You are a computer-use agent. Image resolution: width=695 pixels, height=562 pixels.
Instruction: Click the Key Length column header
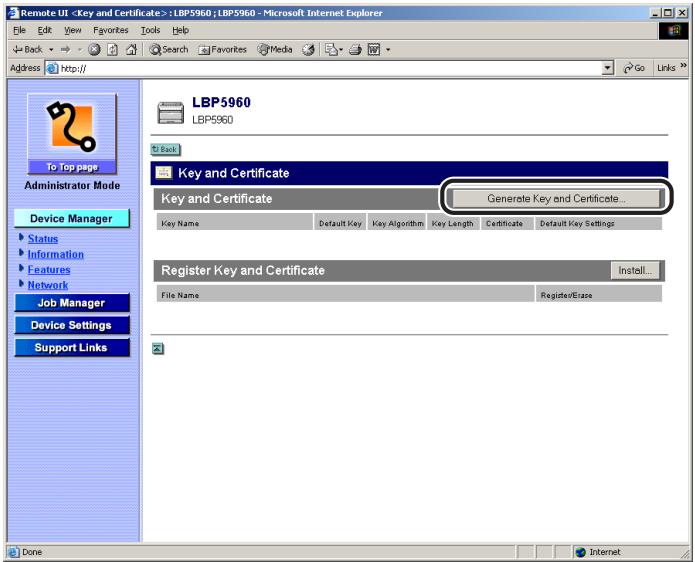point(453,223)
